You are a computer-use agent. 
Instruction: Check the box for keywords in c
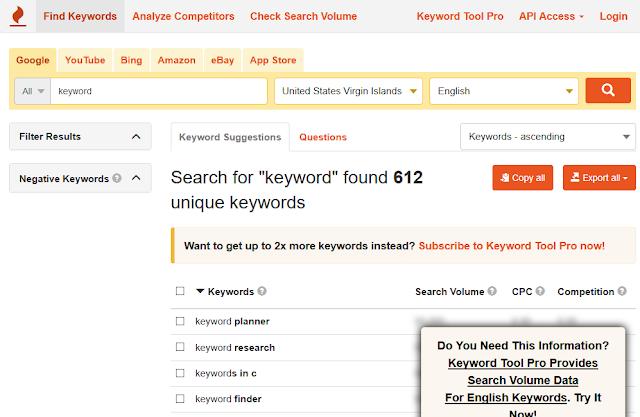pyautogui.click(x=180, y=373)
